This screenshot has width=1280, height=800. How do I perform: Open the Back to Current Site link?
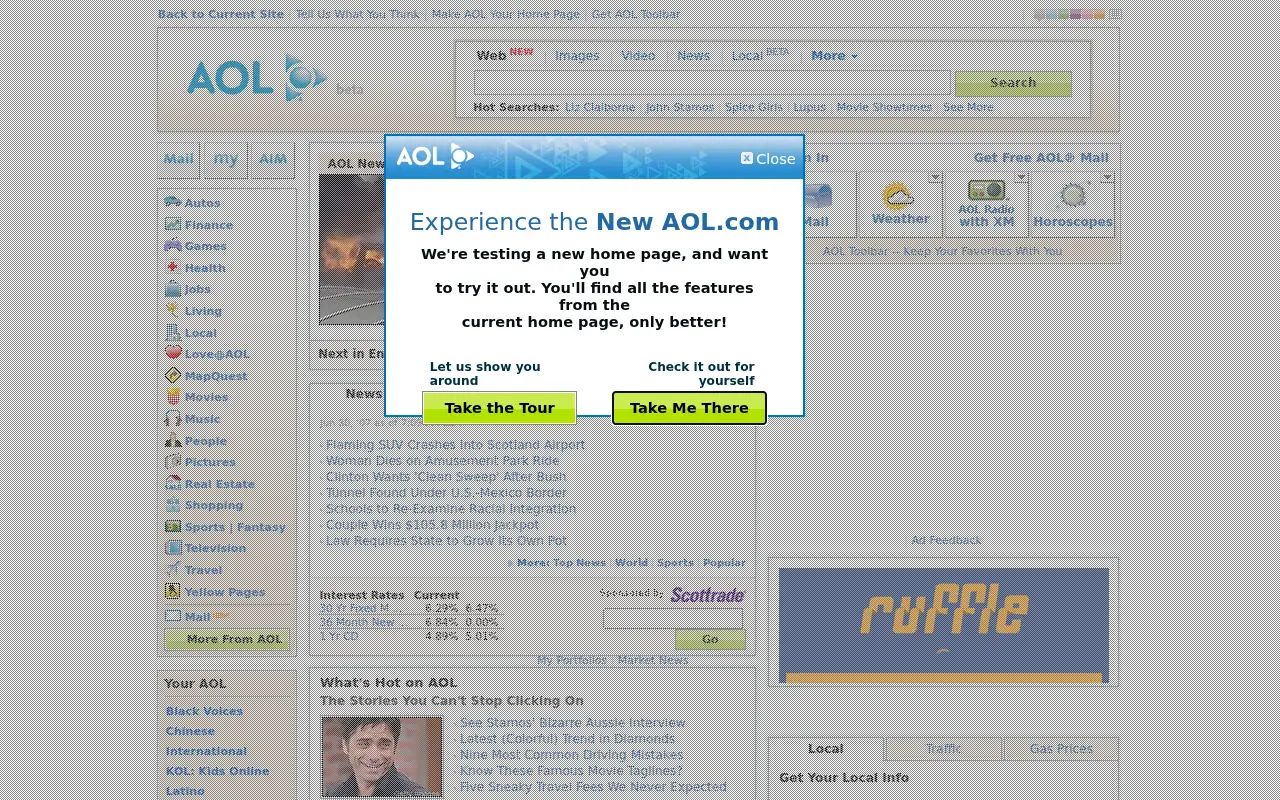click(x=221, y=14)
